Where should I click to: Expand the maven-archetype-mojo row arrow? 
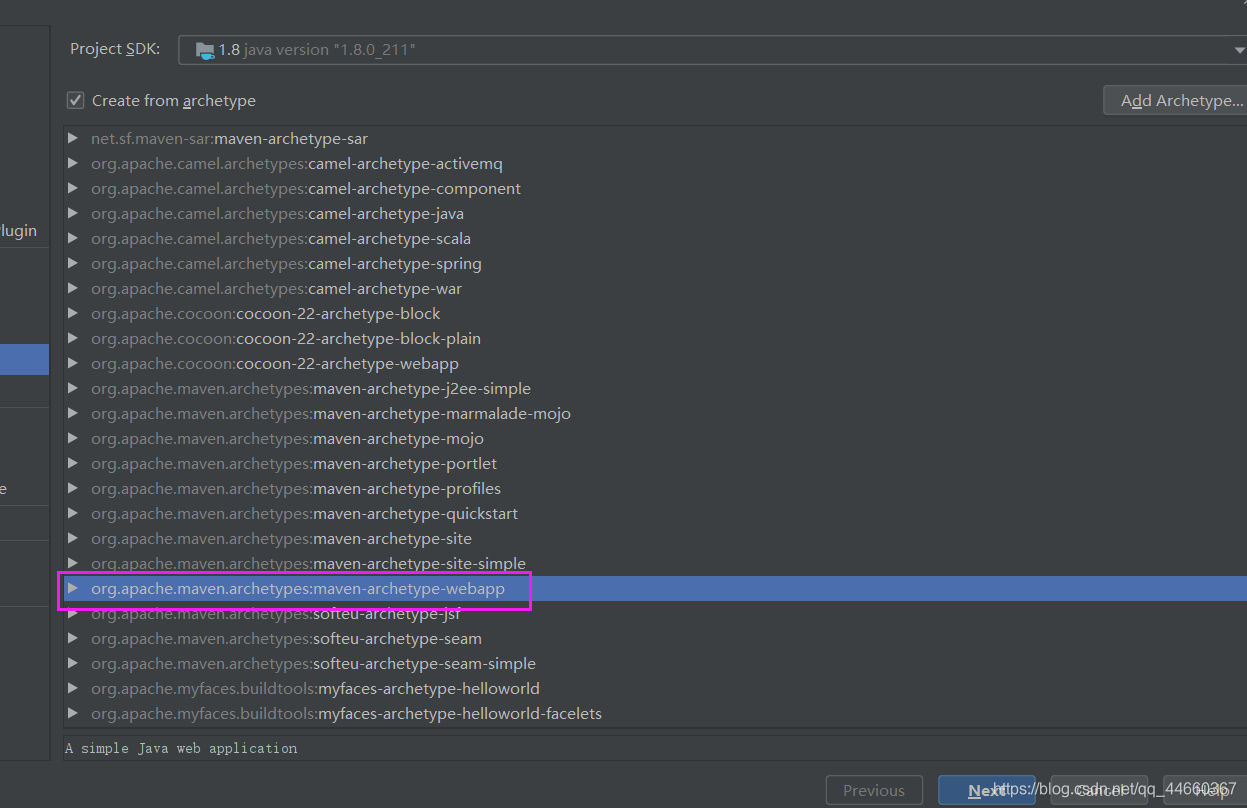(x=72, y=438)
